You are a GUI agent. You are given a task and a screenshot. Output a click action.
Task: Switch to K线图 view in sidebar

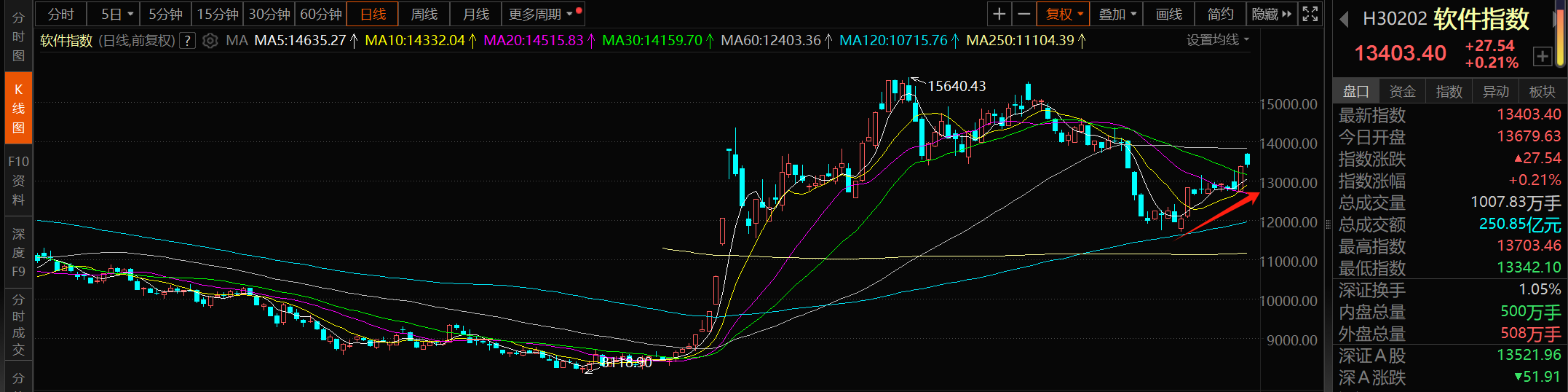[x=18, y=109]
